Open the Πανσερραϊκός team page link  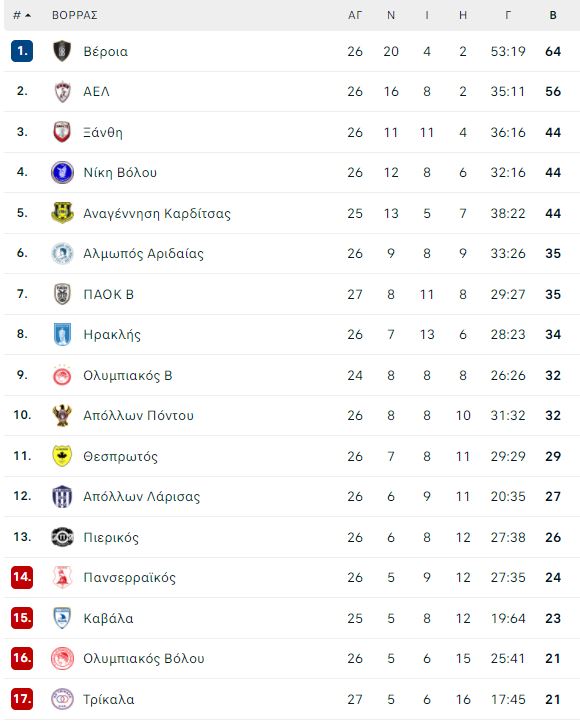[x=130, y=578]
